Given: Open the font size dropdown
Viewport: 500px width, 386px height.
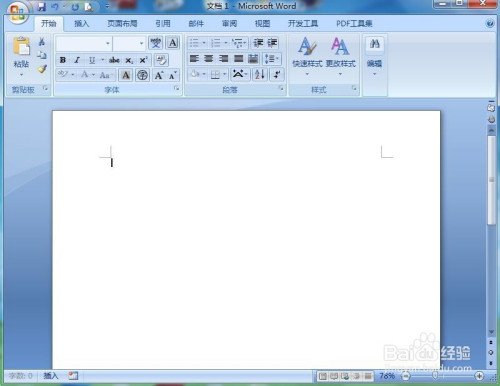Looking at the screenshot, I should tap(141, 43).
